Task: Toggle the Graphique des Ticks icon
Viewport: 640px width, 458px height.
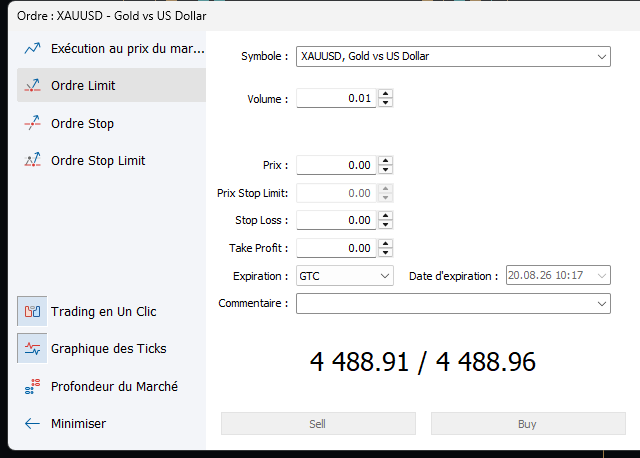Action: pyautogui.click(x=32, y=348)
